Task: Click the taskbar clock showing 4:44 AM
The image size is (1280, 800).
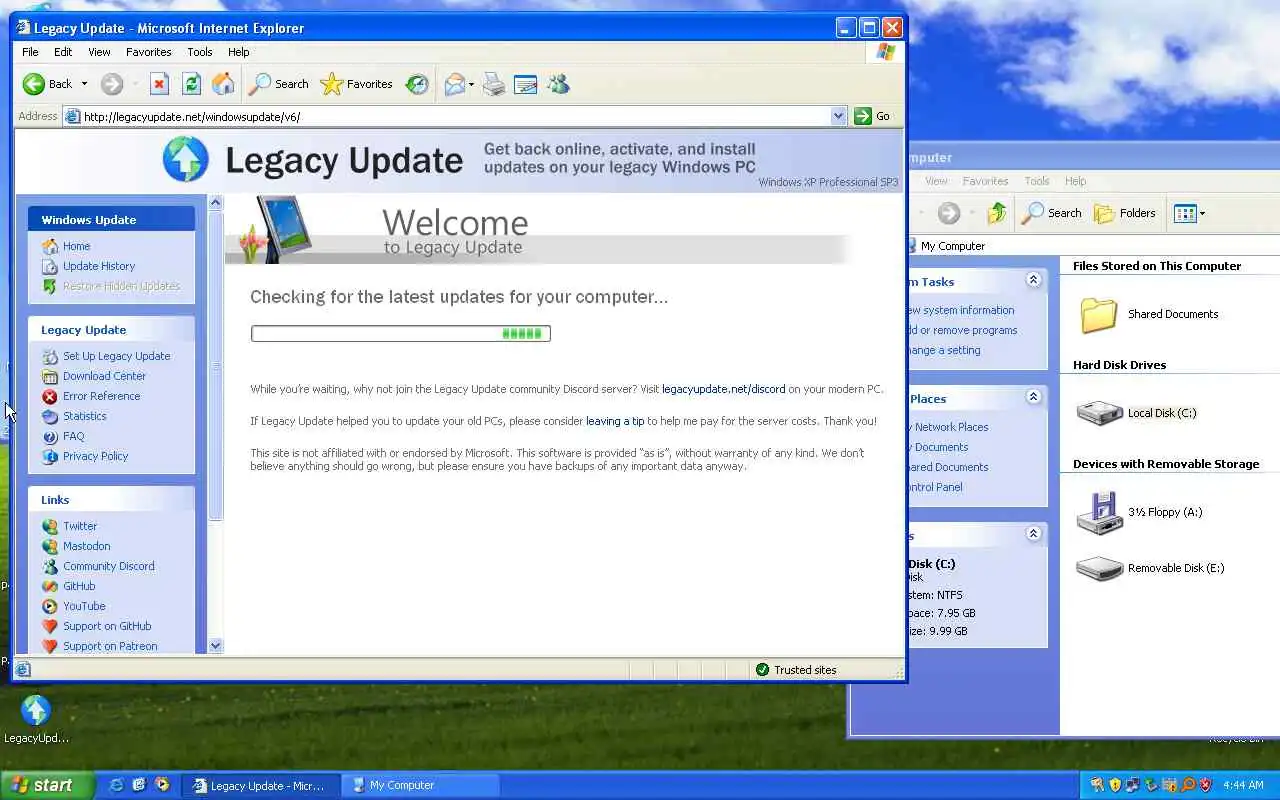Action: [x=1243, y=785]
